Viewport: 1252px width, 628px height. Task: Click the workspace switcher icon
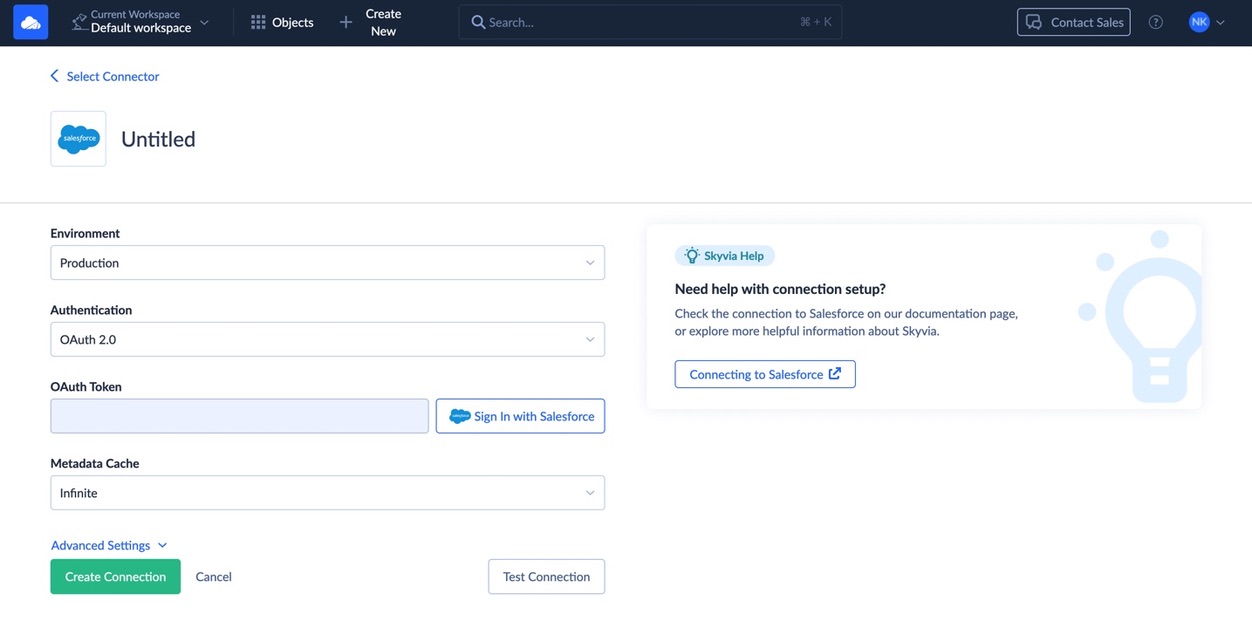click(x=80, y=20)
